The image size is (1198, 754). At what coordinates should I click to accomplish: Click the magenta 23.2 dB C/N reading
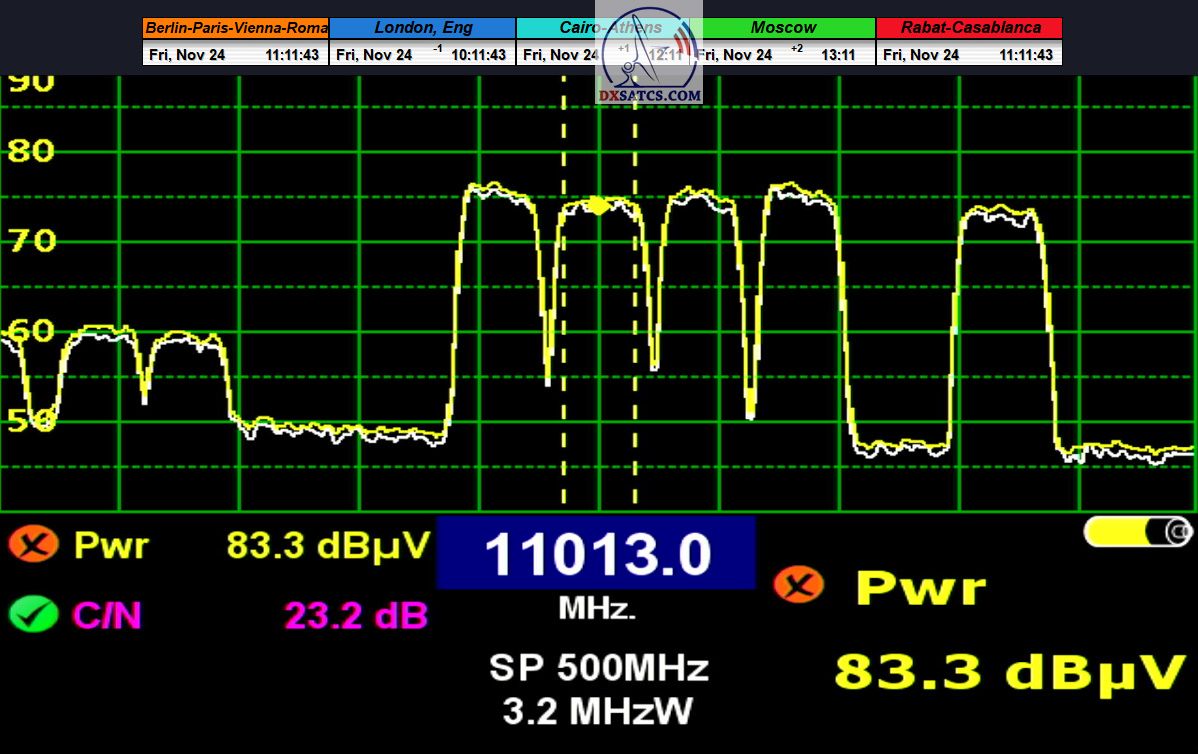(x=356, y=615)
